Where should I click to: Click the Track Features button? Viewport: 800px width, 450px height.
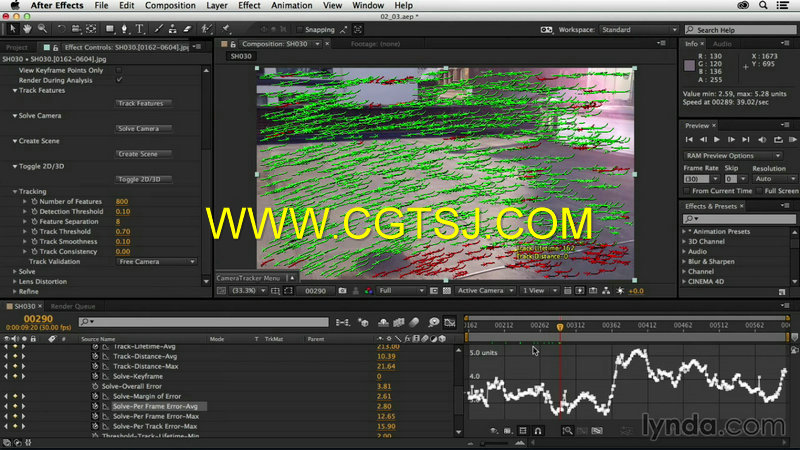[143, 103]
